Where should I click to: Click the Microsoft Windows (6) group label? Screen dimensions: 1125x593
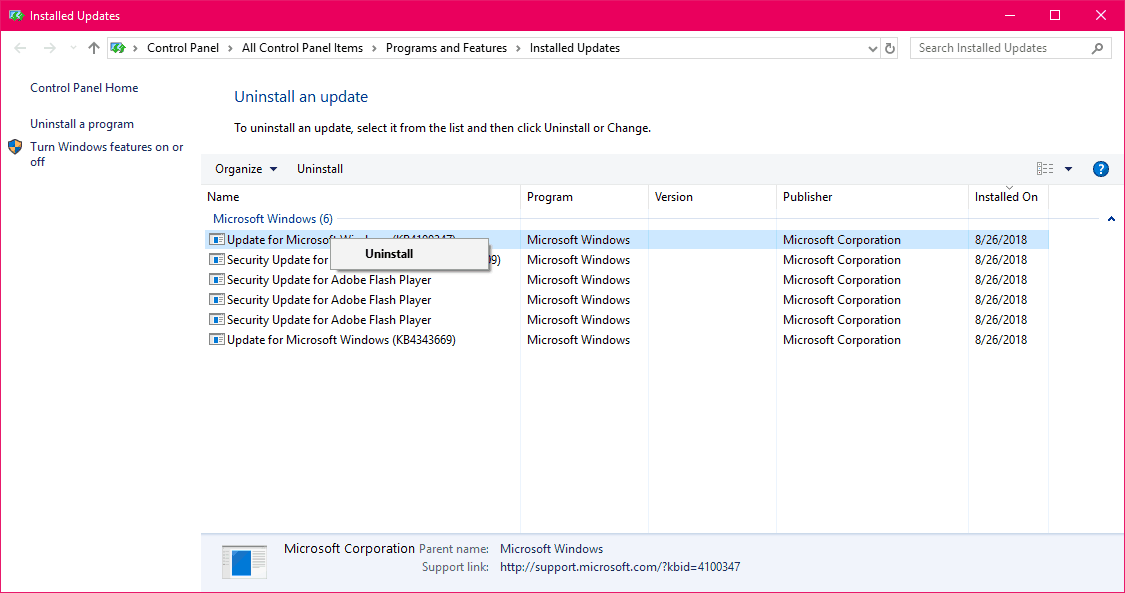[273, 219]
